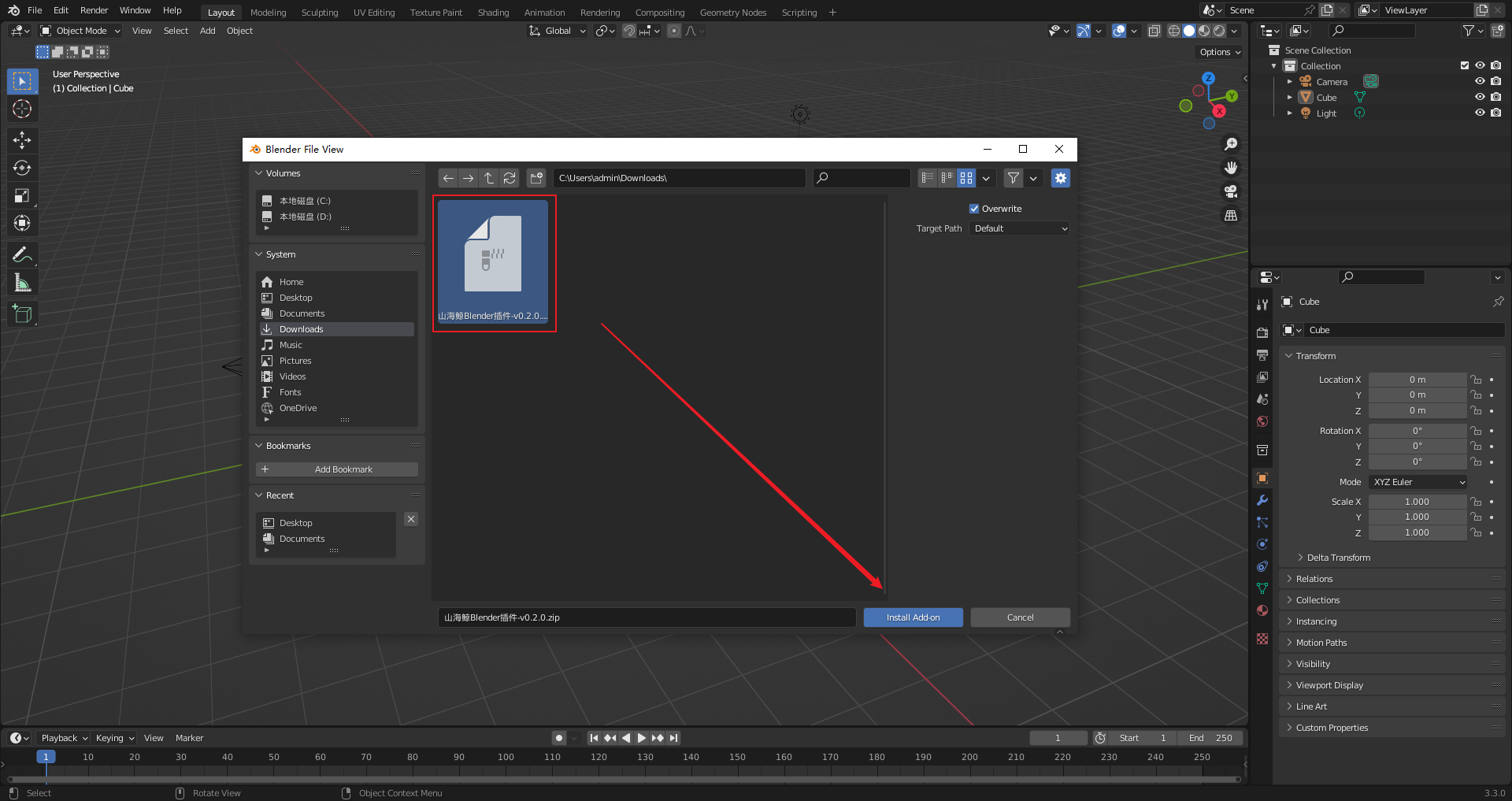Open Options popover in viewport

1220,52
